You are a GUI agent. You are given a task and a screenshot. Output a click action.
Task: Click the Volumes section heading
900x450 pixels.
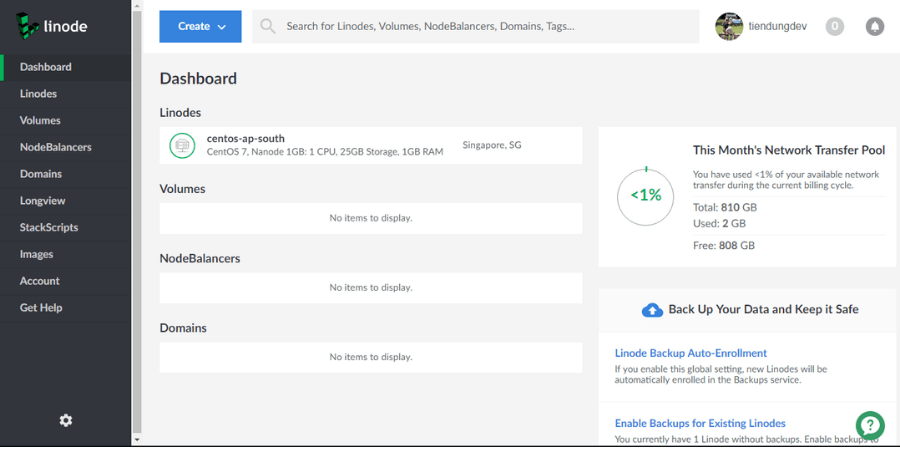182,189
